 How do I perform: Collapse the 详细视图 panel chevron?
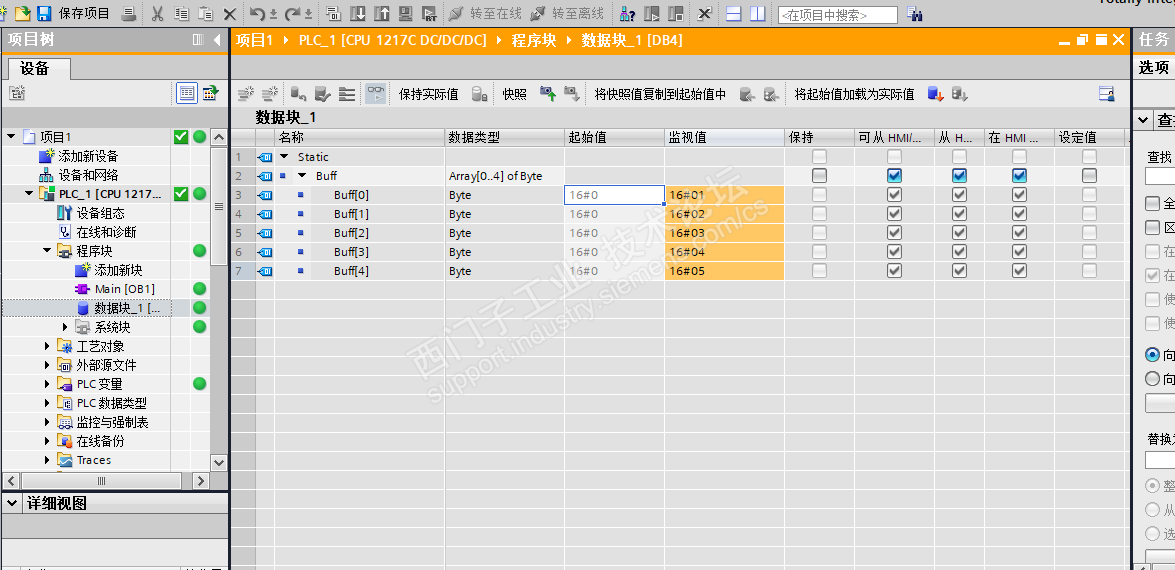[x=12, y=503]
